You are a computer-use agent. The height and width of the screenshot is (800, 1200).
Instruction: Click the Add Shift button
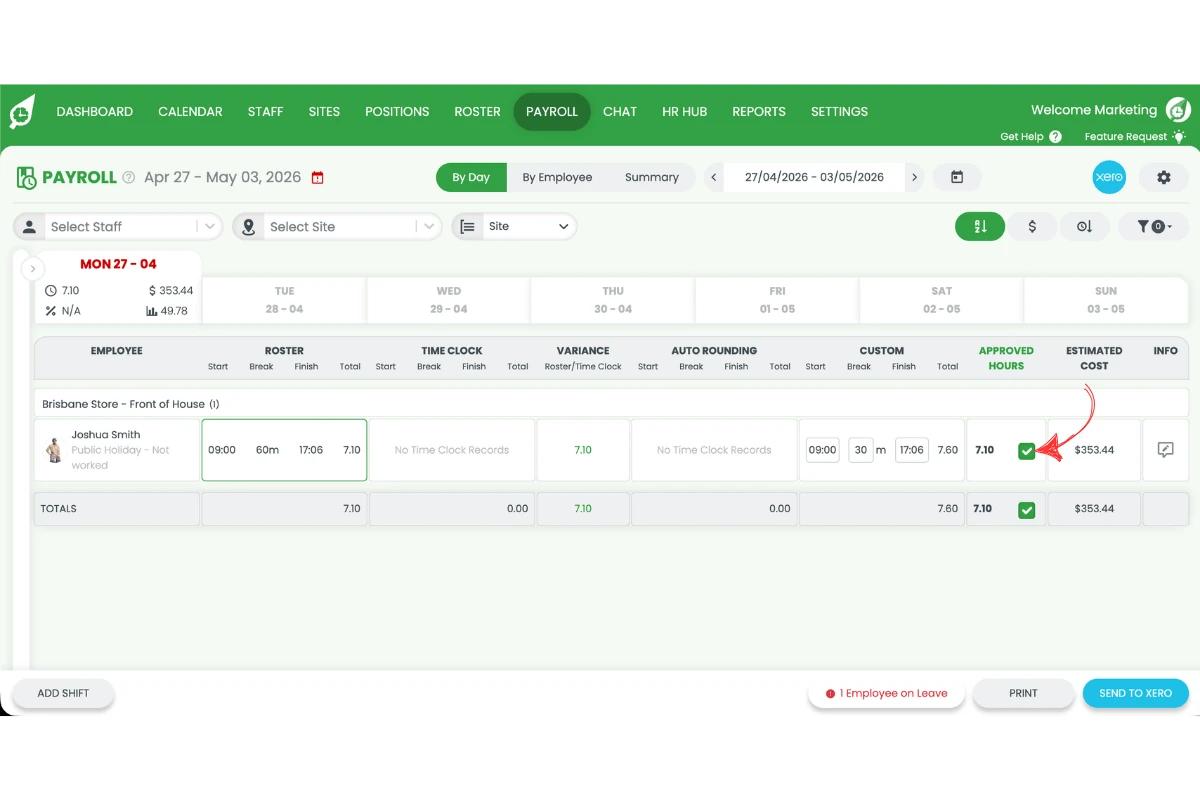pos(63,693)
